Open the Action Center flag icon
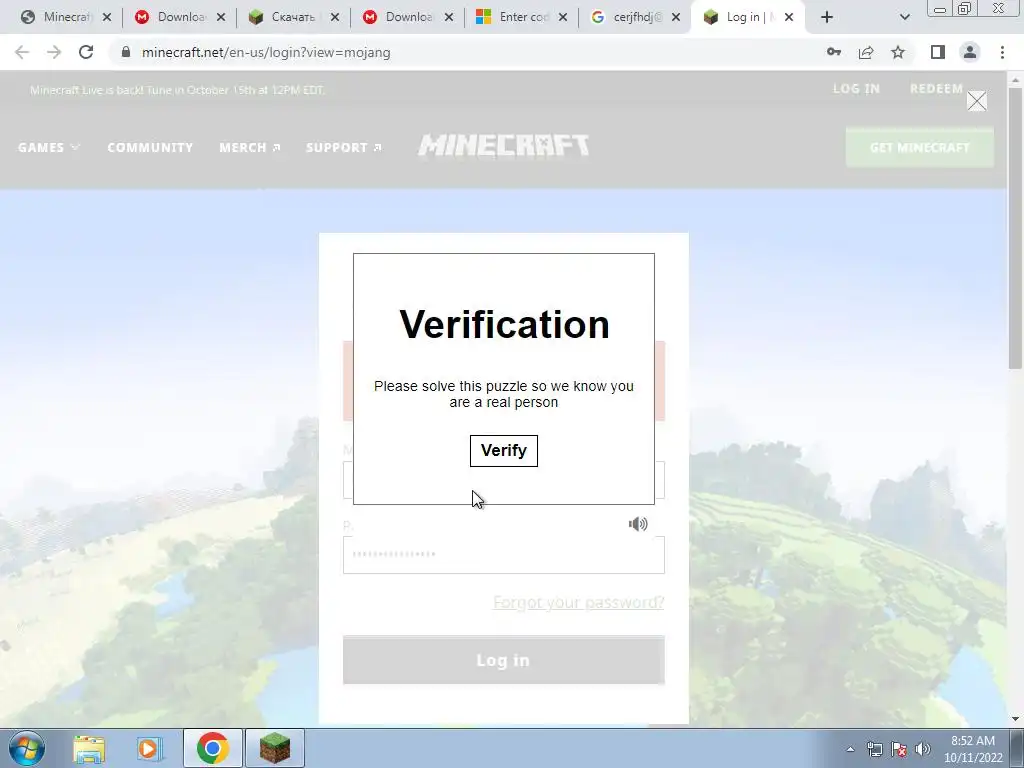 pos(899,749)
